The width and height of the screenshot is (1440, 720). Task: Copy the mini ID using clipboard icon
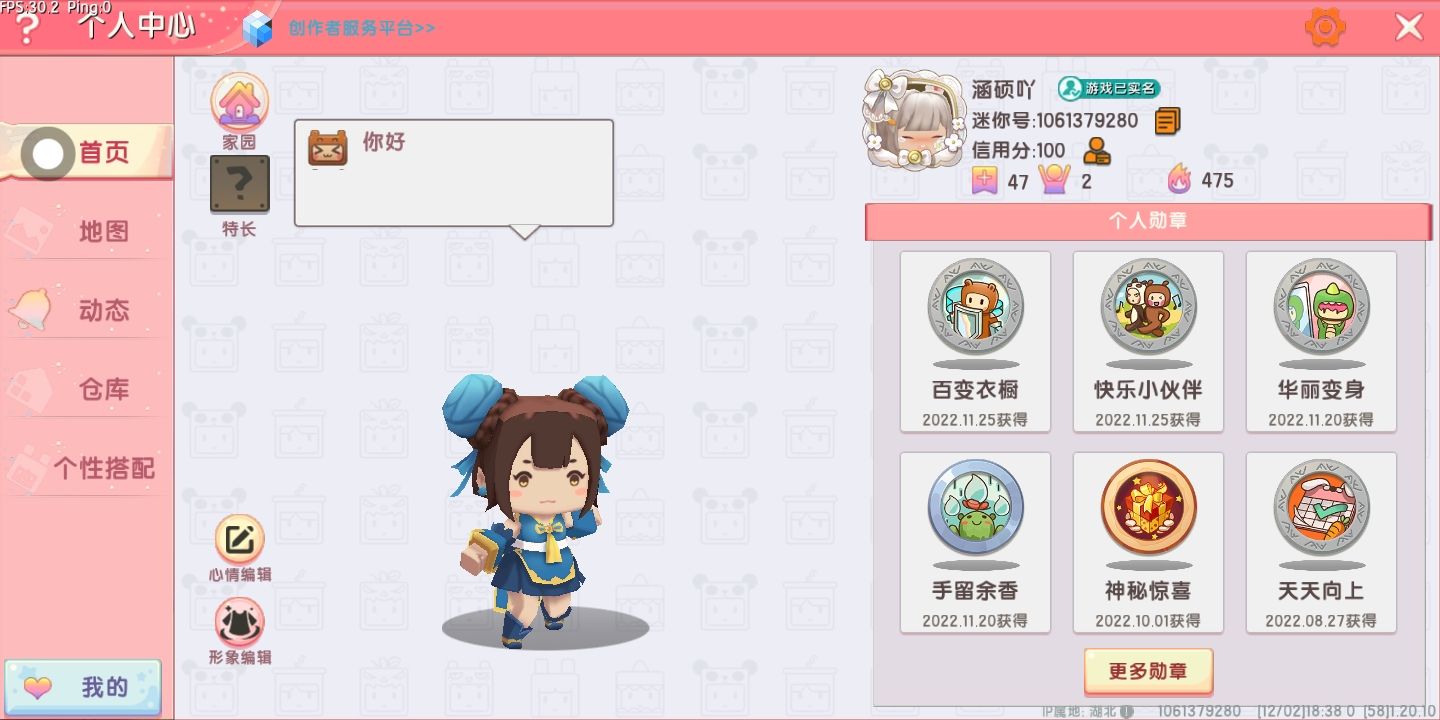[1167, 121]
